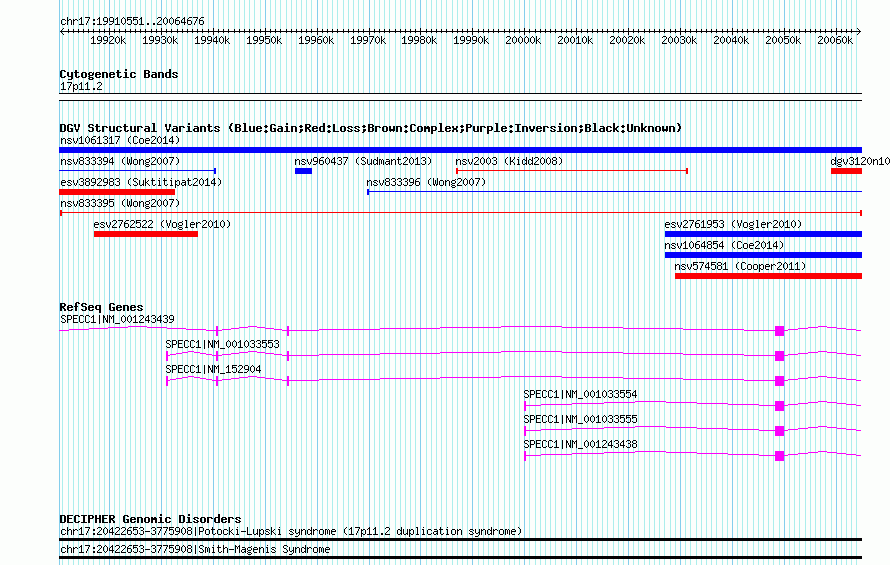Click the nsv833394 (Wong2007) label
The image size is (890, 565).
click(x=120, y=161)
